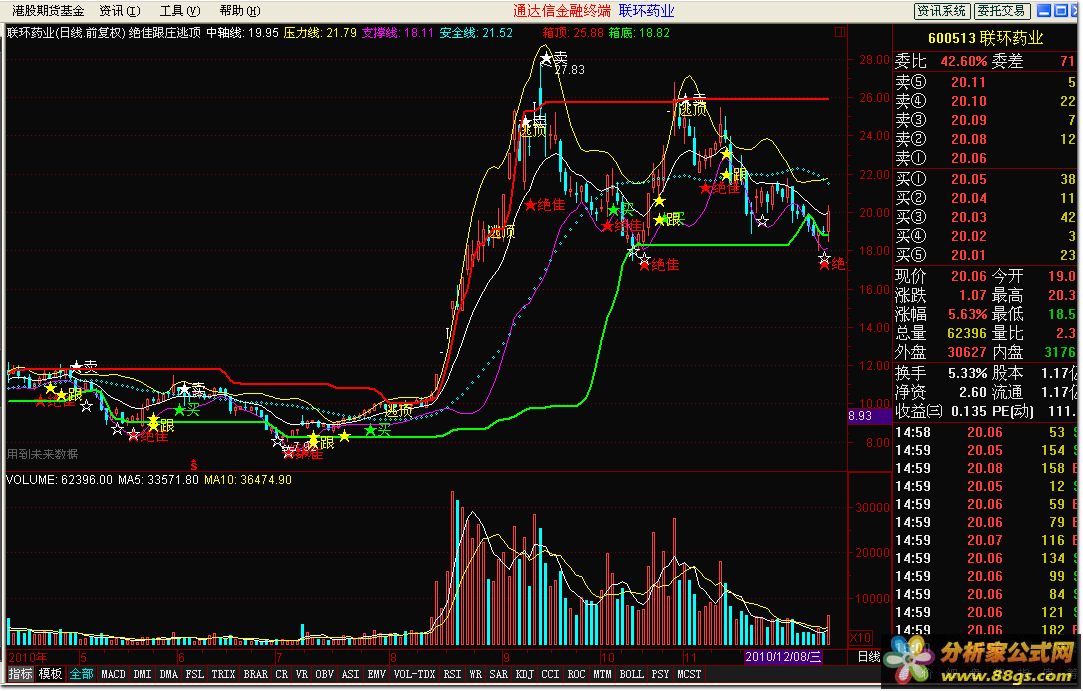This screenshot has height=691, width=1083.
Task: Select the CCI indicator tab
Action: (550, 674)
